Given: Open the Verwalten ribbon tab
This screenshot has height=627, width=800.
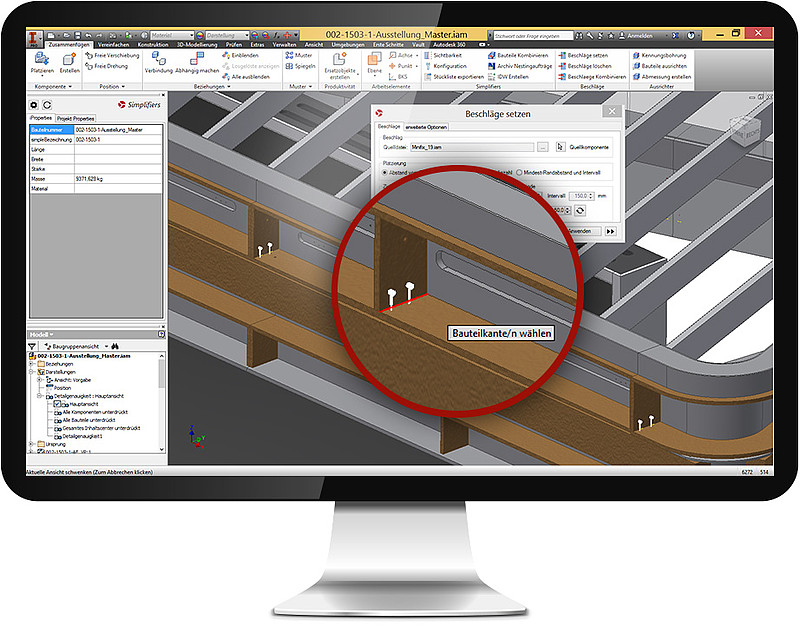Looking at the screenshot, I should (284, 45).
